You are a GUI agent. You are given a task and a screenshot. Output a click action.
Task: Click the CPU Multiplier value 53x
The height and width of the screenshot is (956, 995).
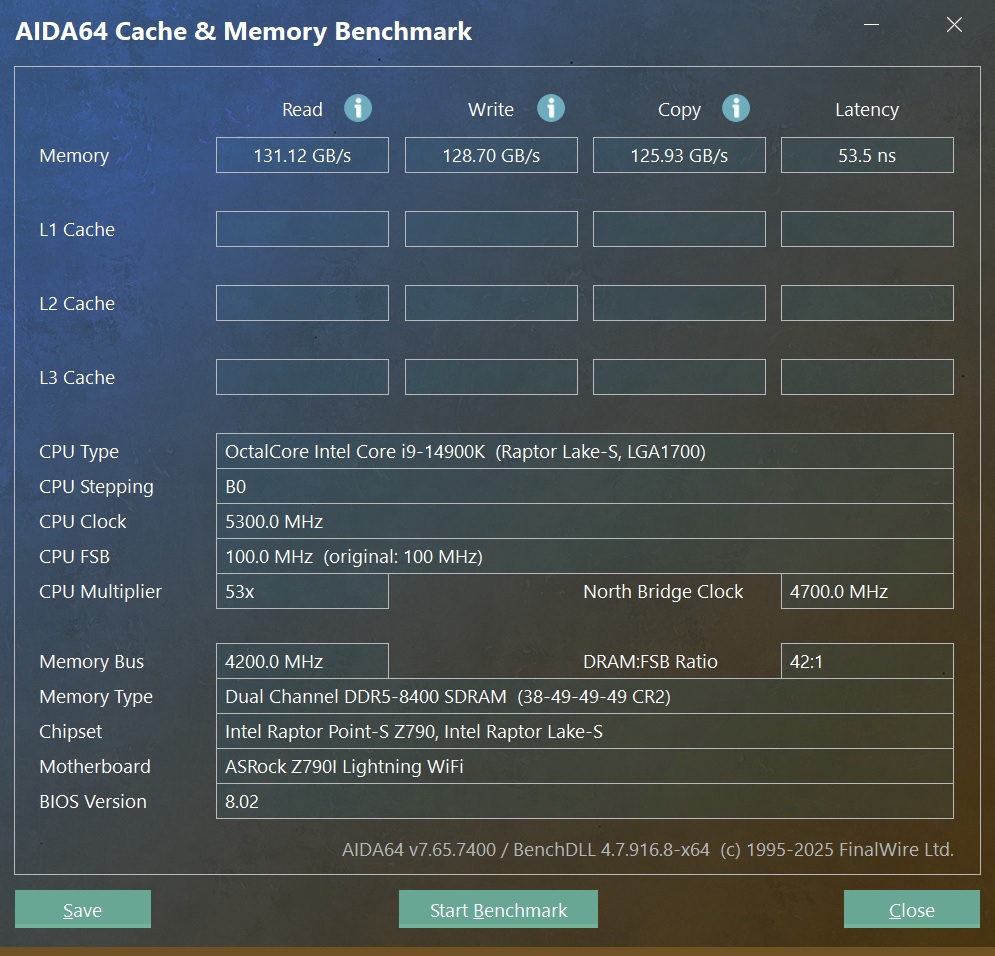pos(302,591)
